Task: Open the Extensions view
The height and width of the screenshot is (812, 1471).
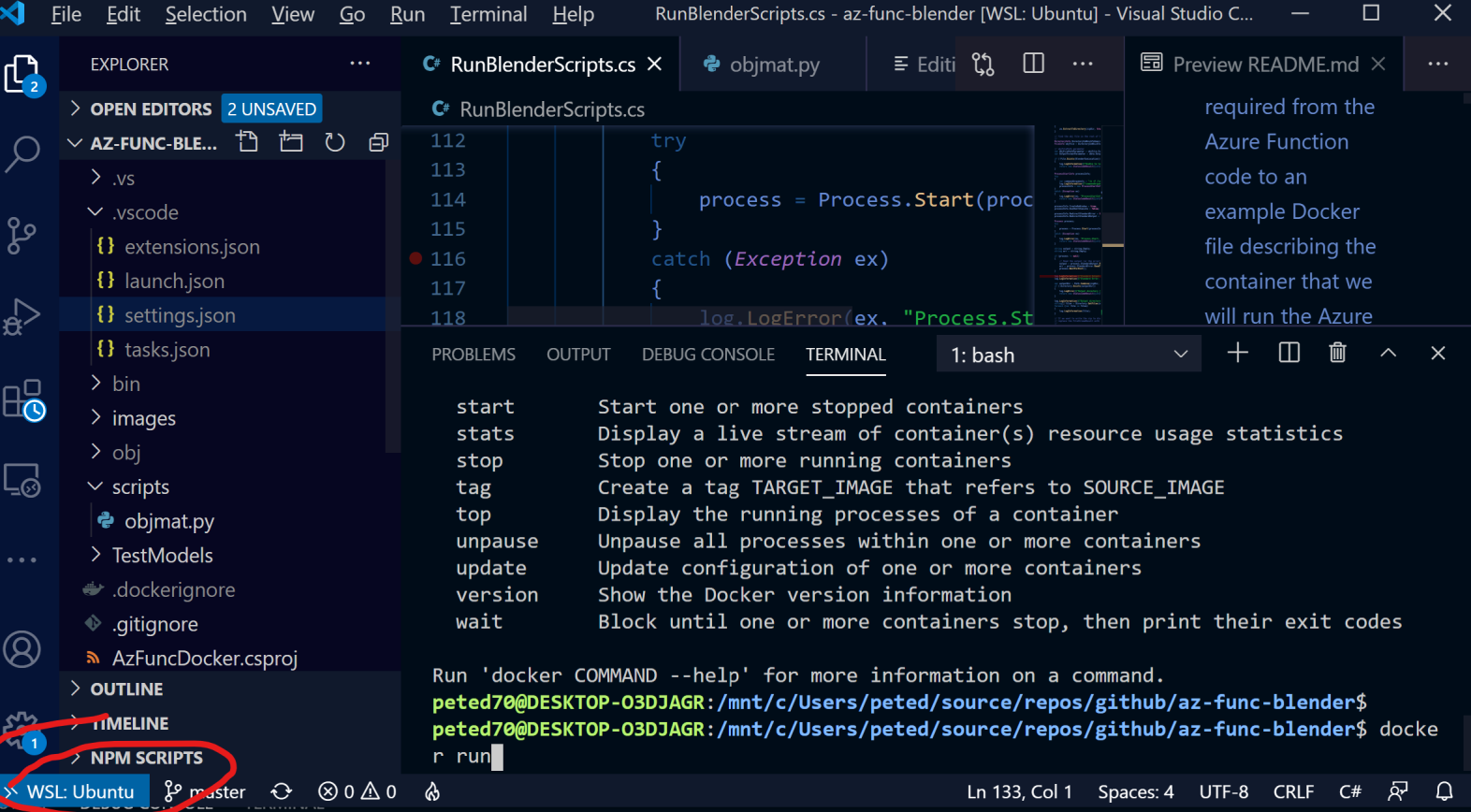Action: [22, 399]
